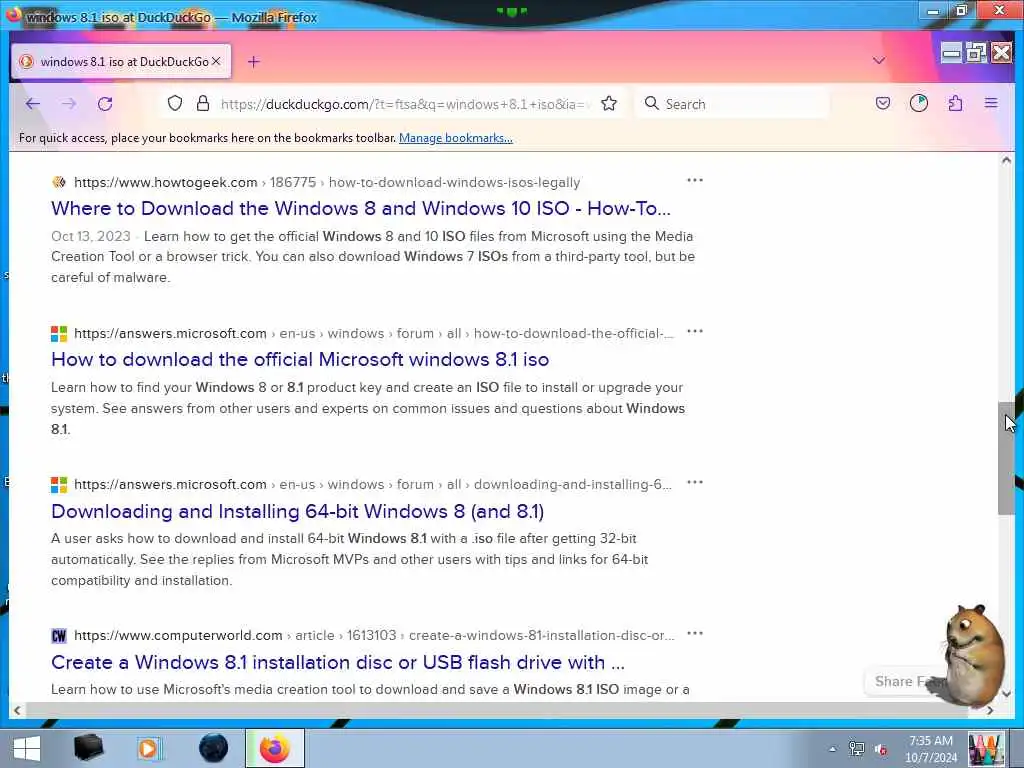Open the muted volume tray icon

point(881,750)
